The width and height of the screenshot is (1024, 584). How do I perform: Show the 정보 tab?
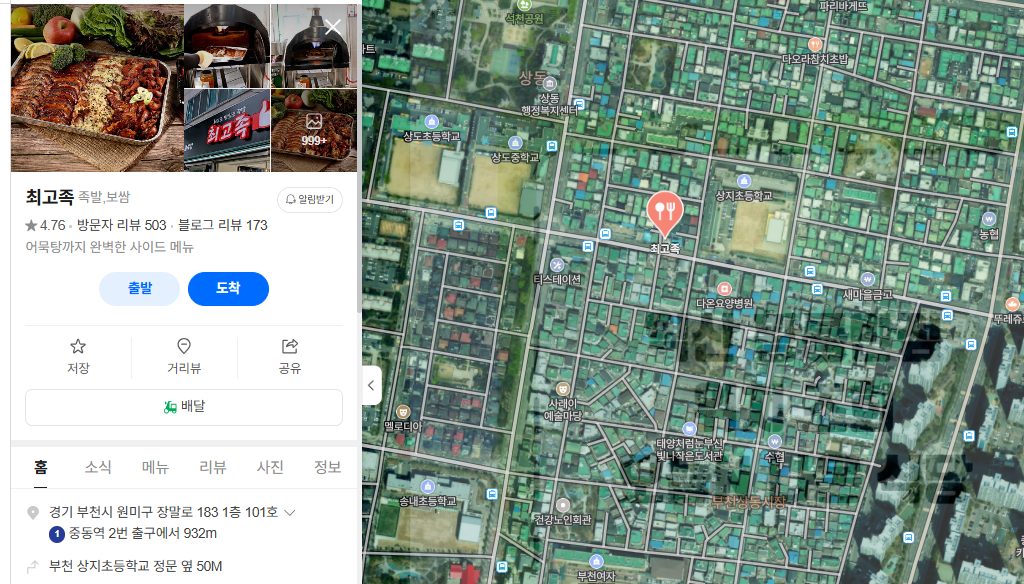(x=328, y=467)
